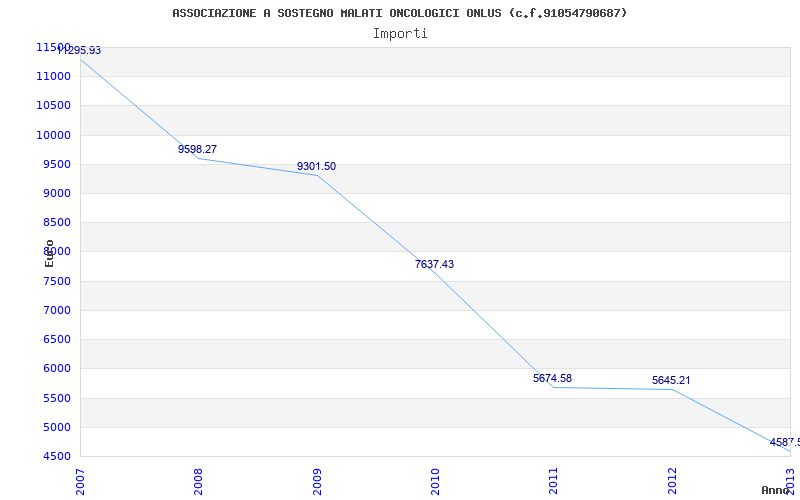
Task: Select the 5645.21 data label
Action: tap(671, 380)
